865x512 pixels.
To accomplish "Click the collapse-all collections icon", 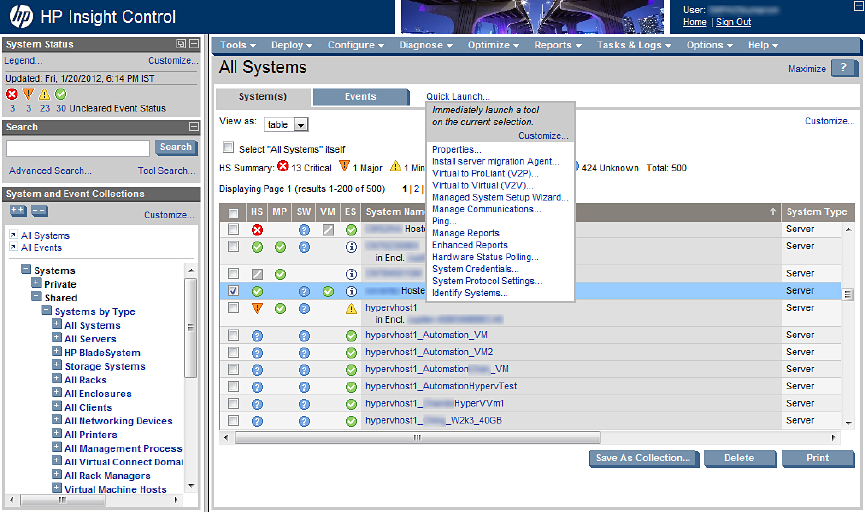I will (x=39, y=211).
